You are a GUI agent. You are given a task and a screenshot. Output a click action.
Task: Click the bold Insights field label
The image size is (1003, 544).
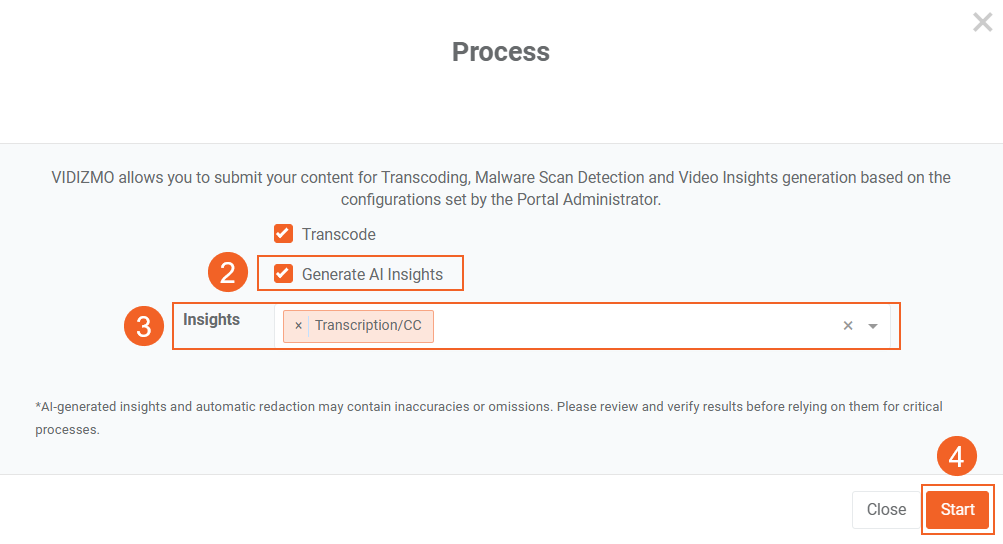pyautogui.click(x=212, y=320)
